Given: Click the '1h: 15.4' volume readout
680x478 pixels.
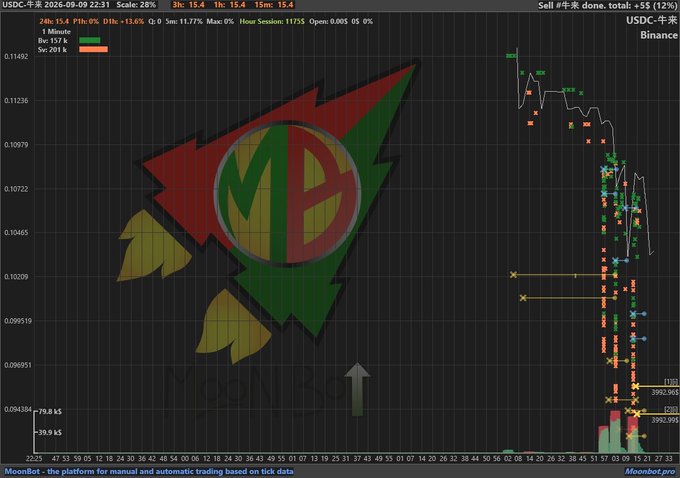Looking at the screenshot, I should point(229,5).
